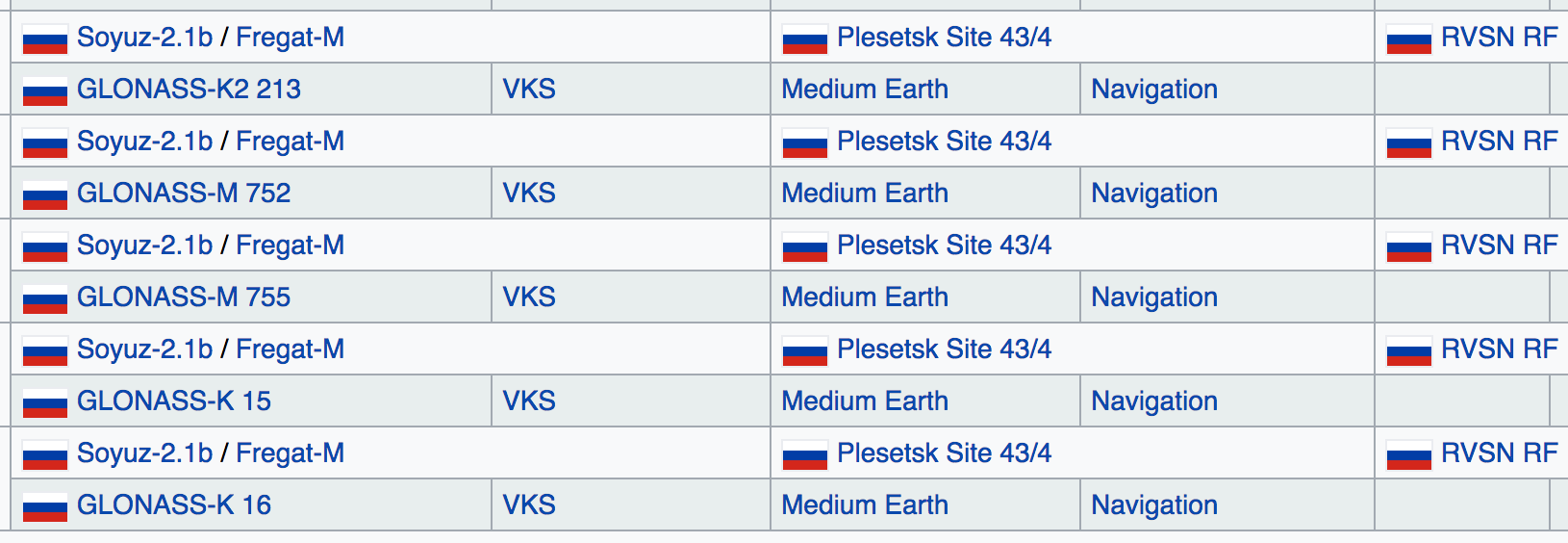Open the GLONASS-K 15 article link

pyautogui.click(x=174, y=401)
